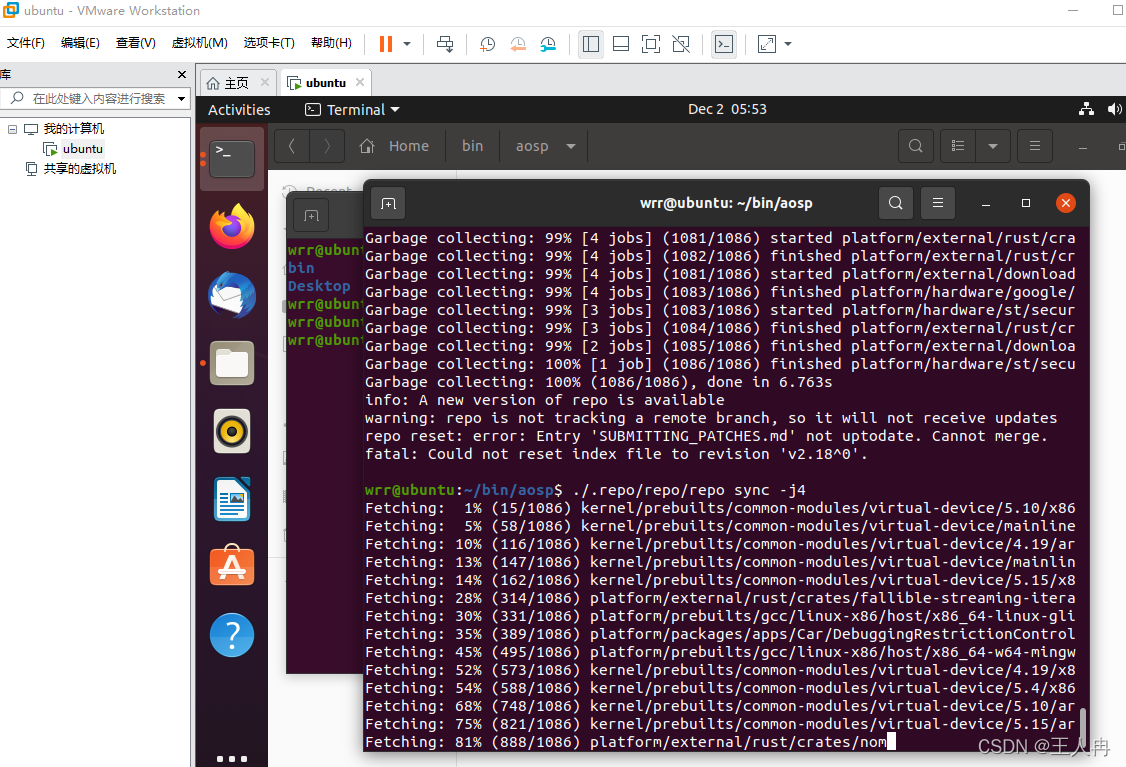Viewport: 1126px width, 767px height.
Task: Close the library panel
Action: pos(182,75)
